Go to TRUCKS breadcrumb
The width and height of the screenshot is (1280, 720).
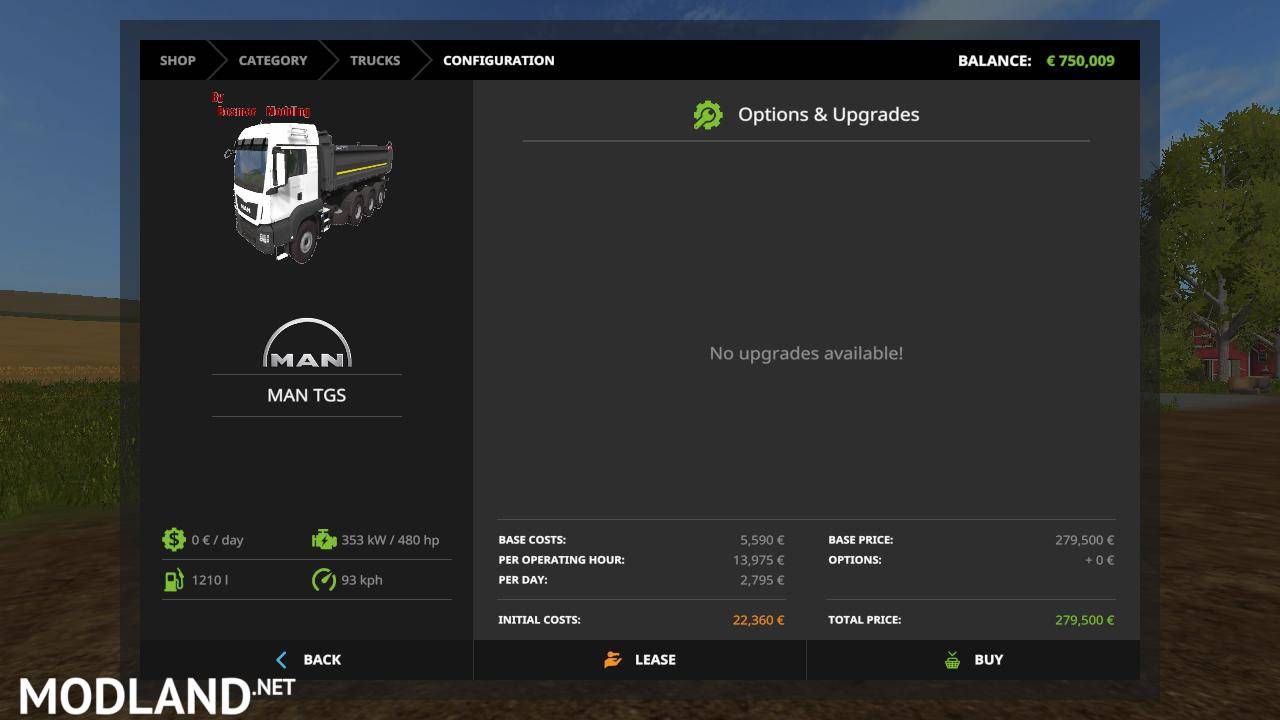click(x=375, y=60)
